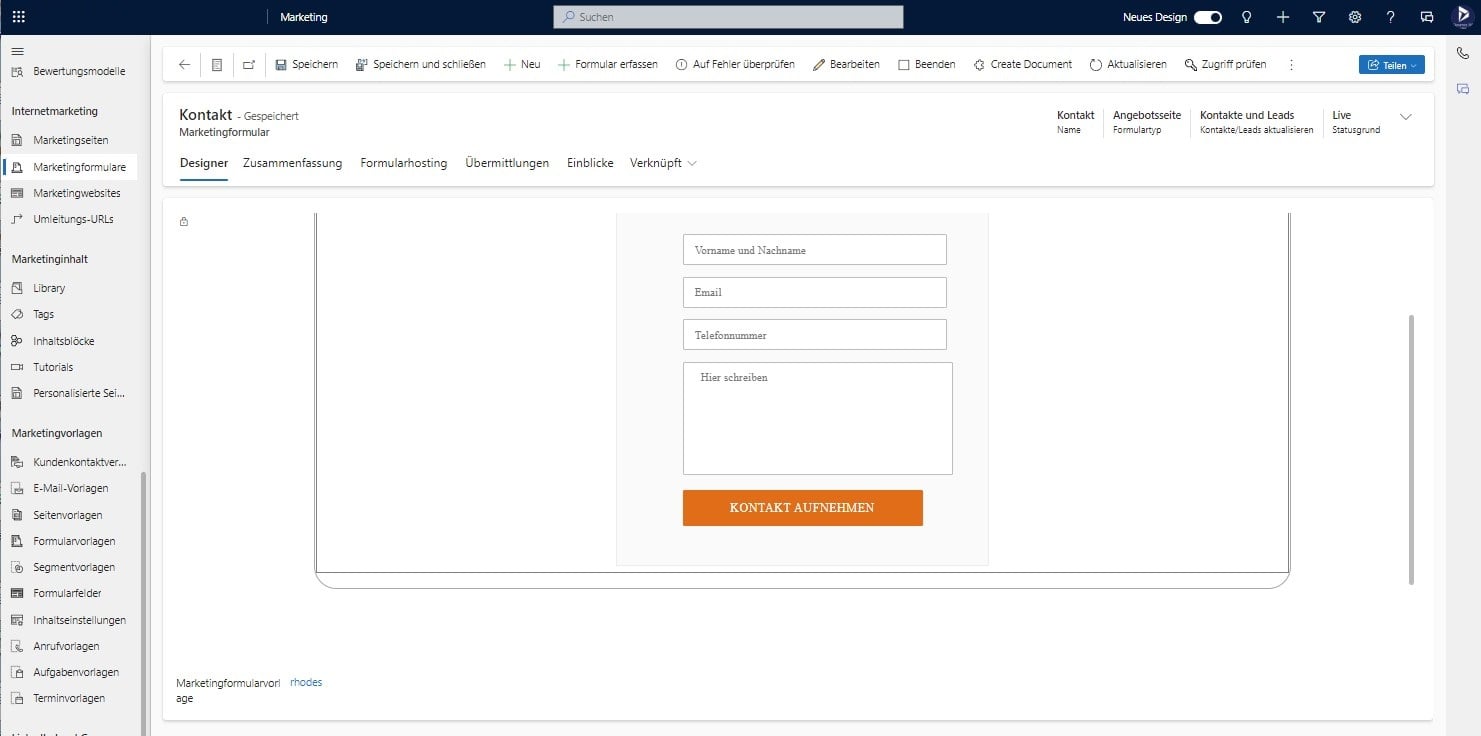Viewport: 1481px width, 736px height.
Task: Click the Kontakt Aufnehmen form button
Action: coord(802,507)
